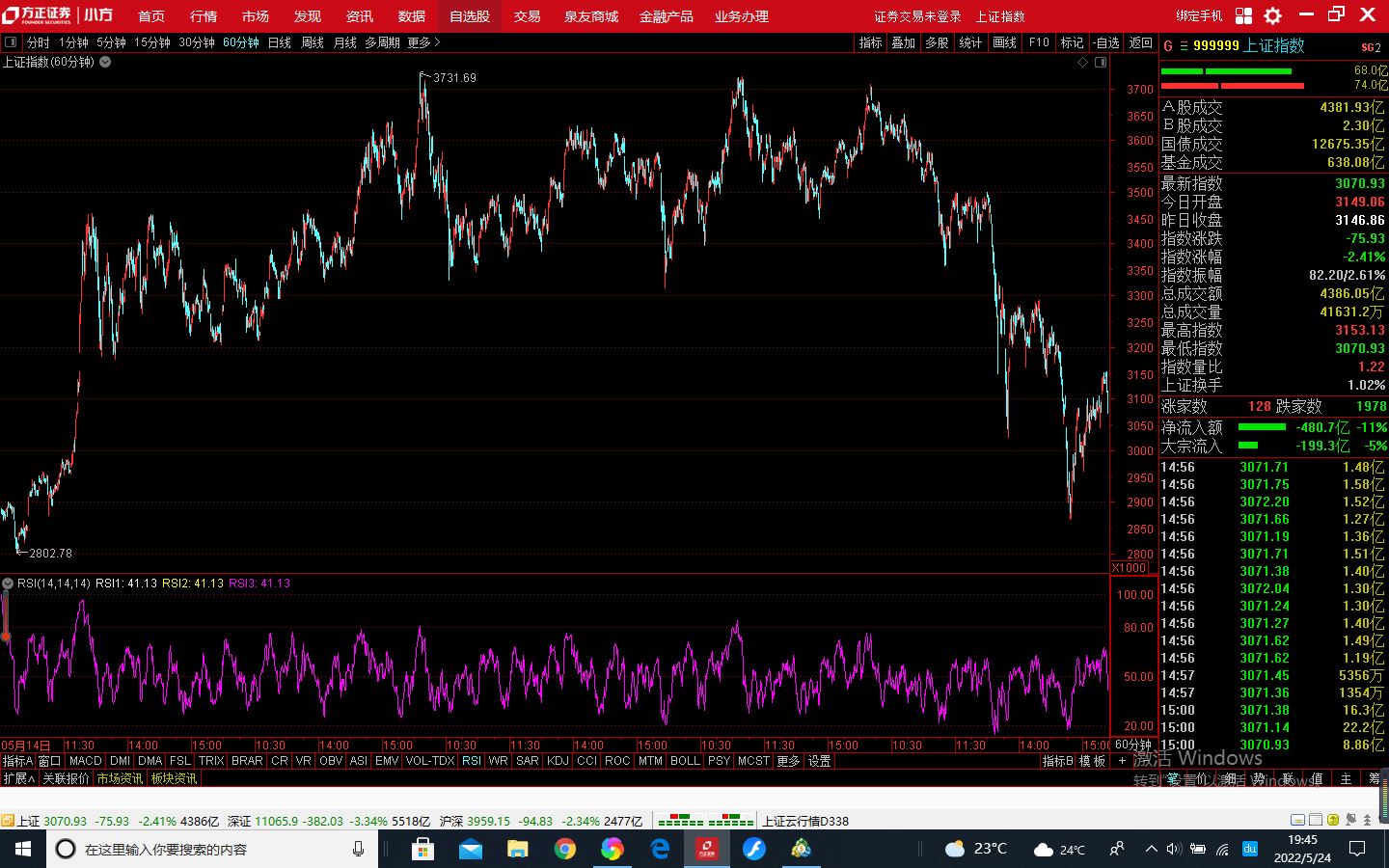1389x868 pixels.
Task: Open the settings gear in title bar
Action: [x=1272, y=15]
